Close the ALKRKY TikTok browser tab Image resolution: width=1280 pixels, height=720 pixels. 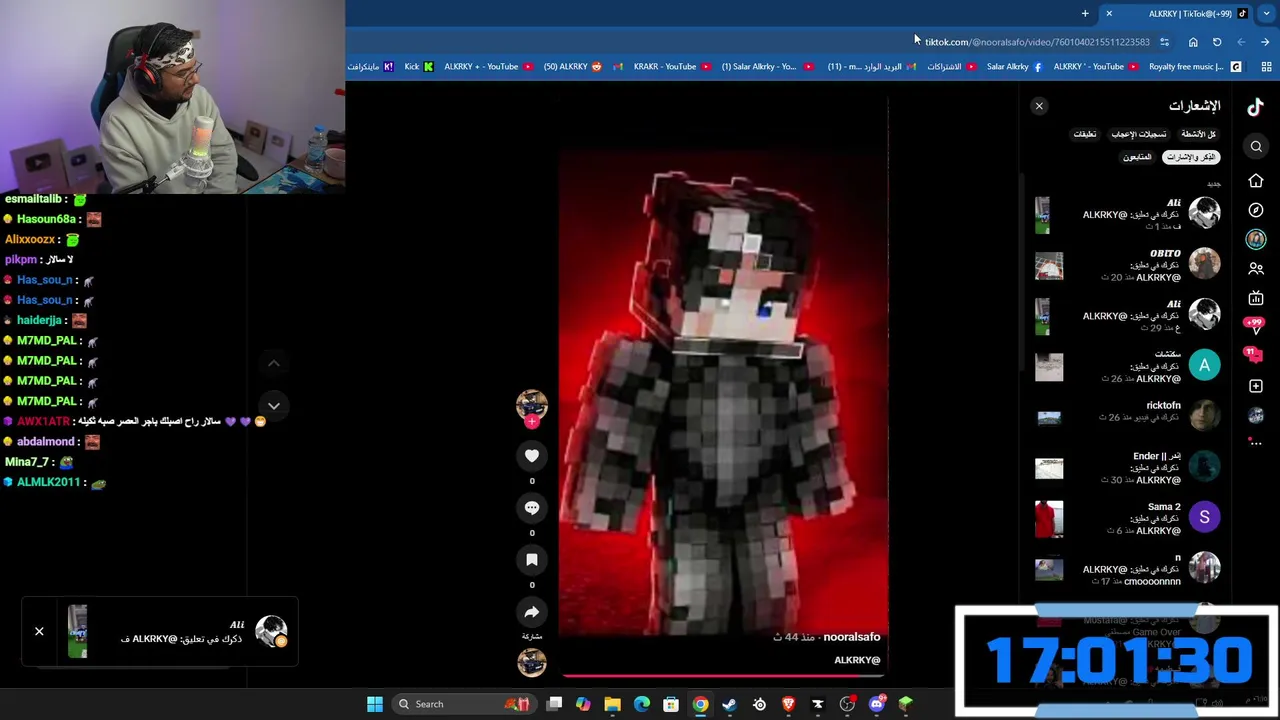(x=1109, y=14)
